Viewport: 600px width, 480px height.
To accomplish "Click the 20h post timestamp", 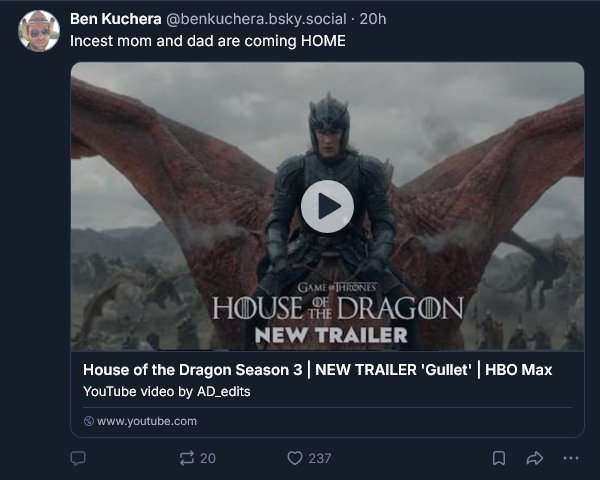I will [x=372, y=20].
